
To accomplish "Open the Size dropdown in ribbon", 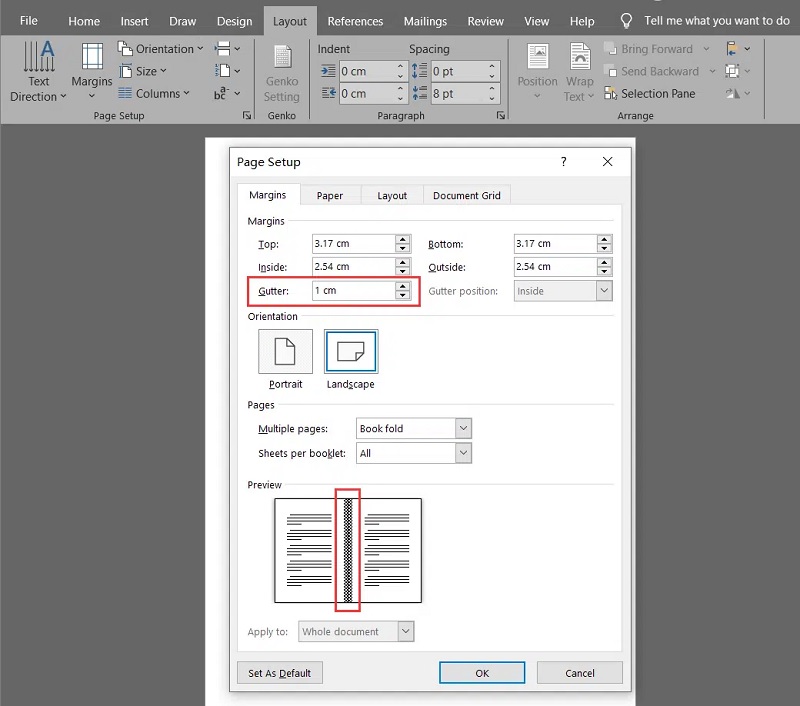I will (143, 71).
